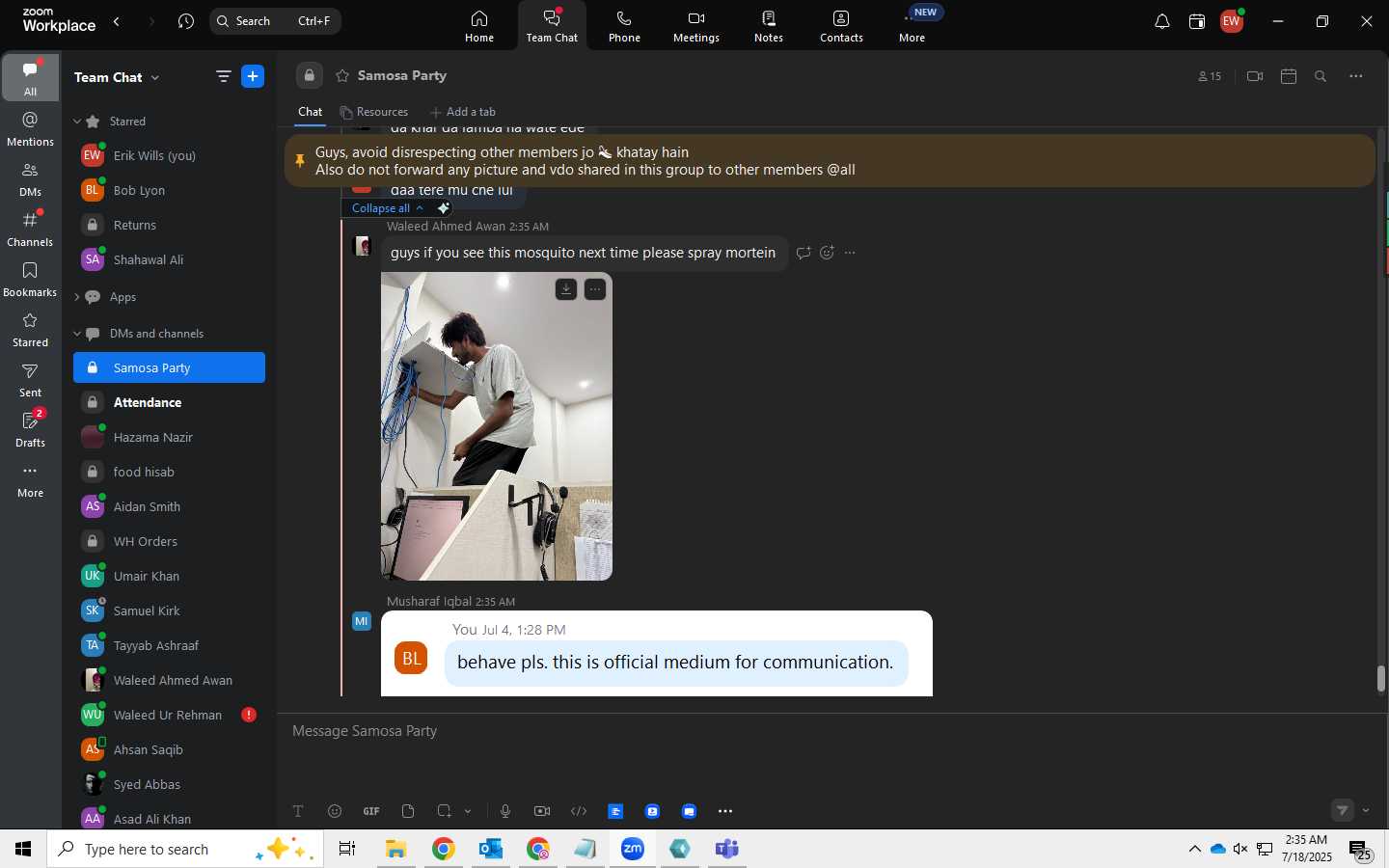Click into the Search box

pyautogui.click(x=275, y=21)
